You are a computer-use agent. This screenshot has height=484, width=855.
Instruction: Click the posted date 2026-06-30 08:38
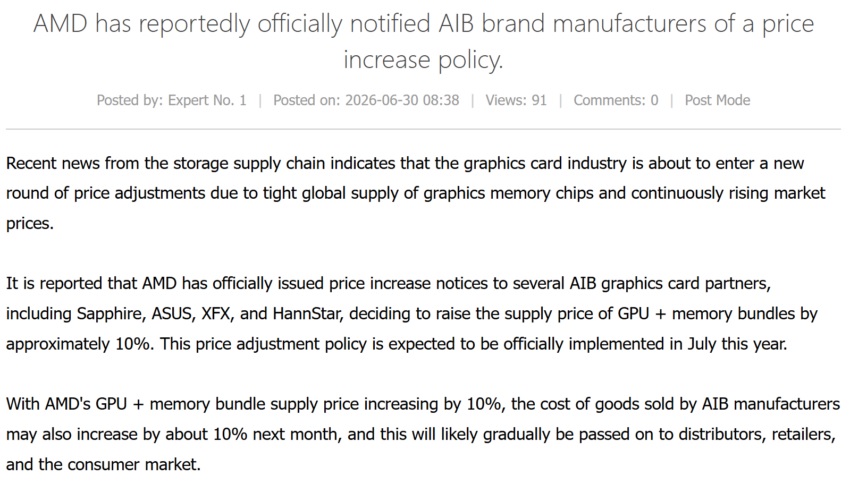pyautogui.click(x=402, y=100)
